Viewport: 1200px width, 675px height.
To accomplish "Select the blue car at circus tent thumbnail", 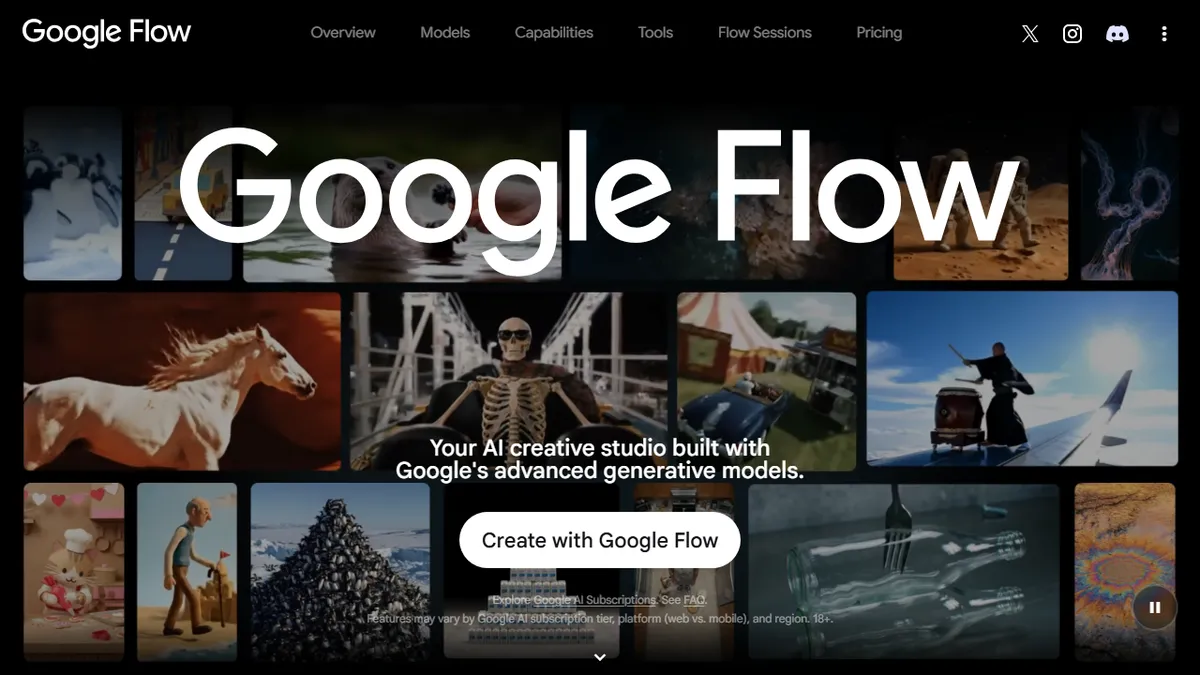I will (766, 381).
